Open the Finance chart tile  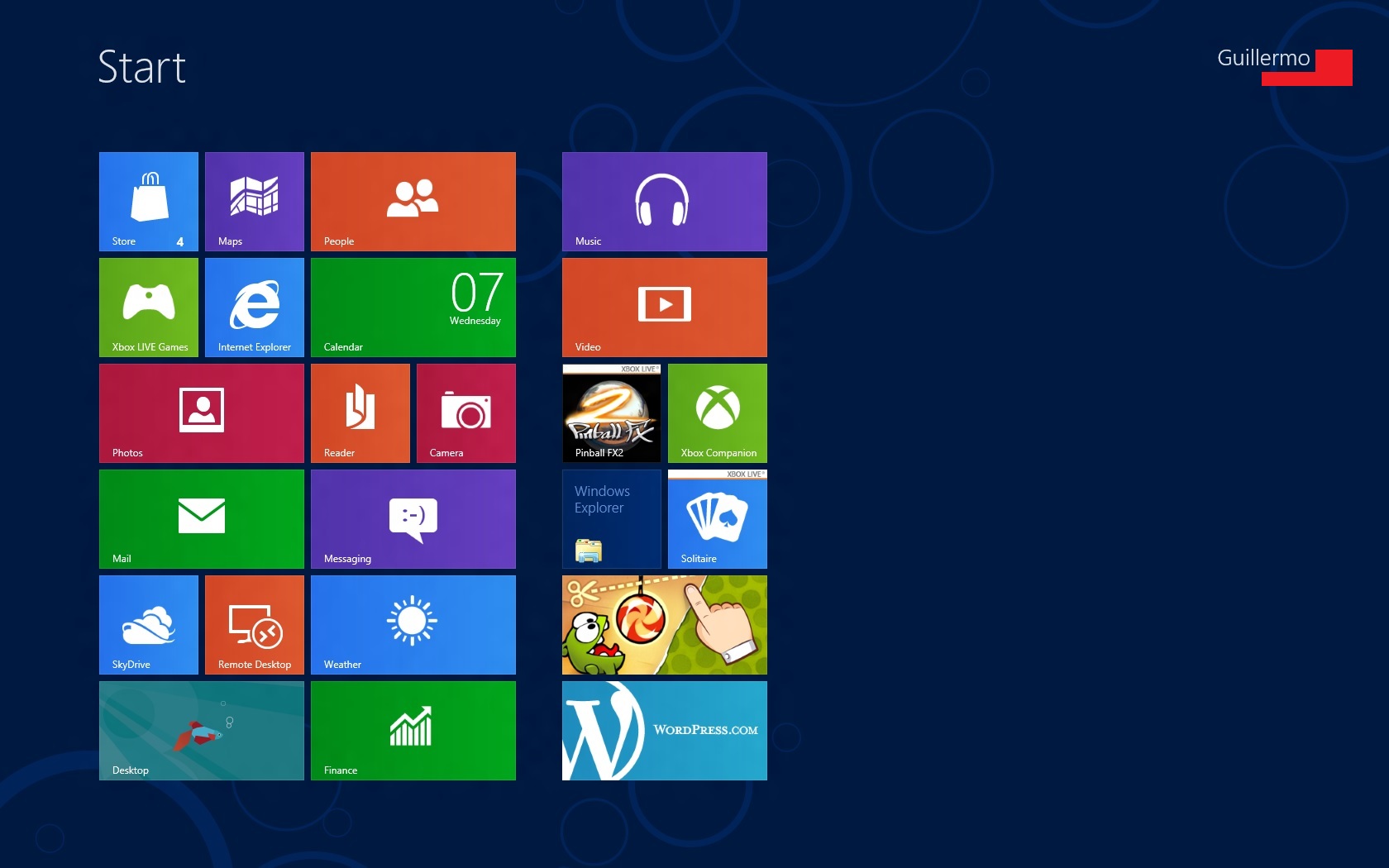click(x=413, y=731)
